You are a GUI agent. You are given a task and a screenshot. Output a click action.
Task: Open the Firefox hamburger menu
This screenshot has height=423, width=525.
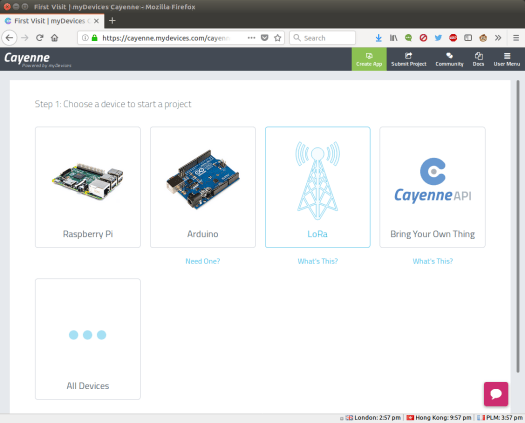[x=516, y=38]
